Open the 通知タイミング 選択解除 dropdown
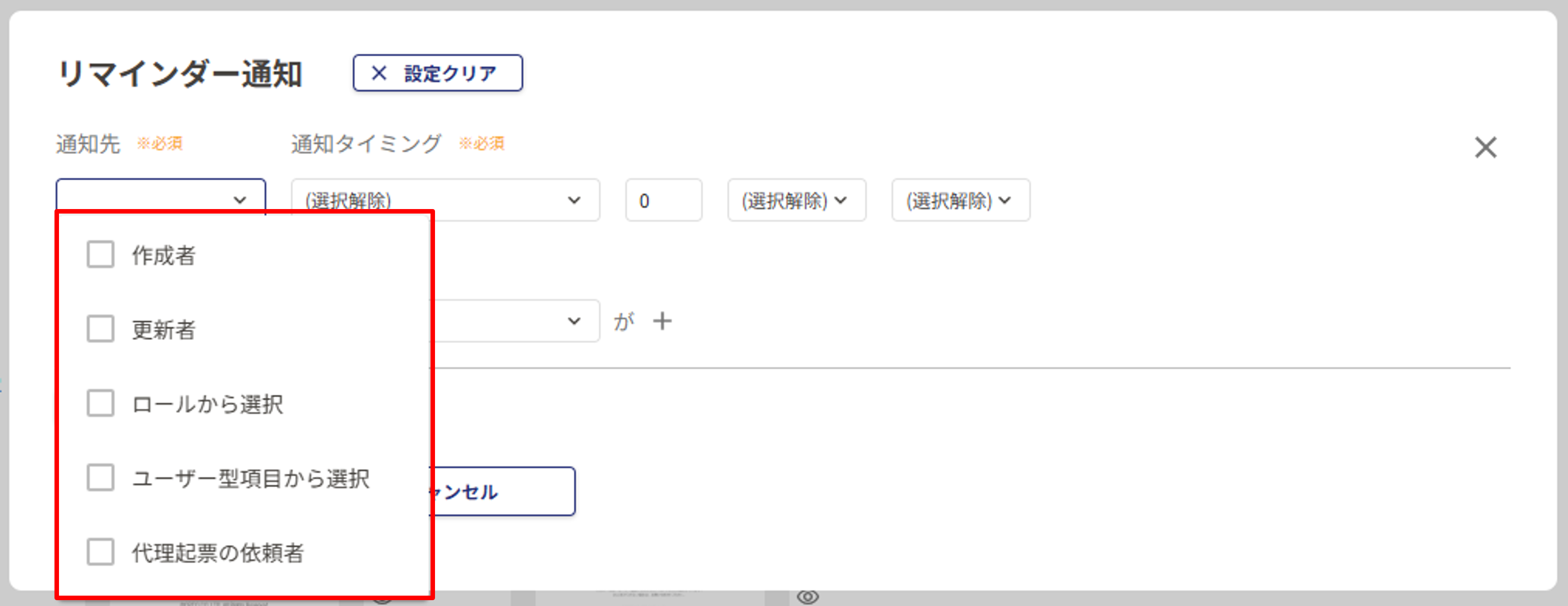This screenshot has height=606, width=1568. click(x=444, y=200)
